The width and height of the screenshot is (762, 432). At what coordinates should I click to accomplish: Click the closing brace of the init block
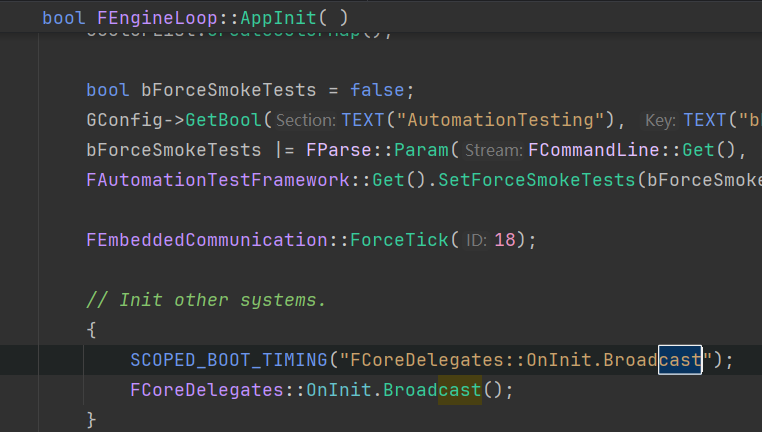91,420
